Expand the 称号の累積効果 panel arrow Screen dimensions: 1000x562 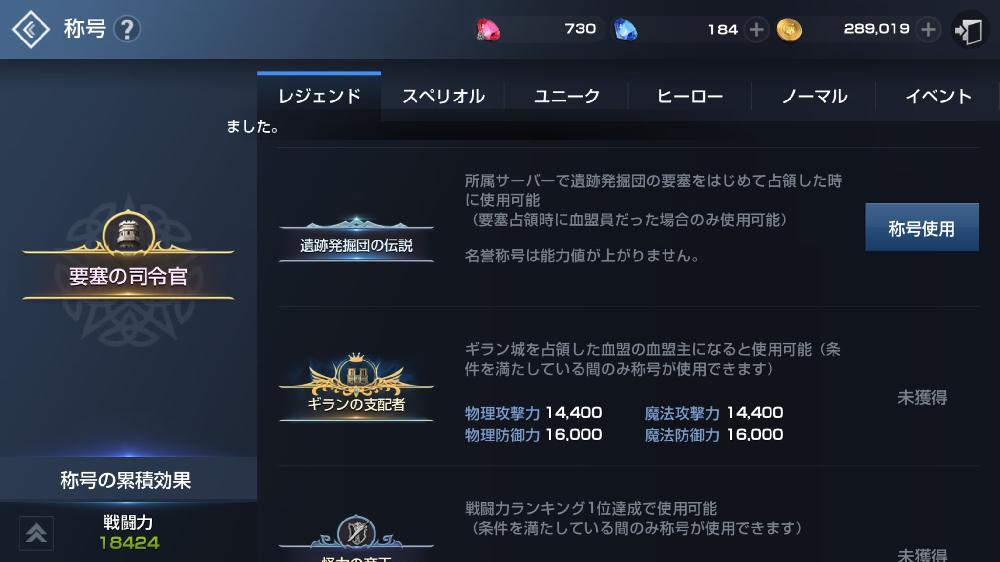click(x=36, y=533)
